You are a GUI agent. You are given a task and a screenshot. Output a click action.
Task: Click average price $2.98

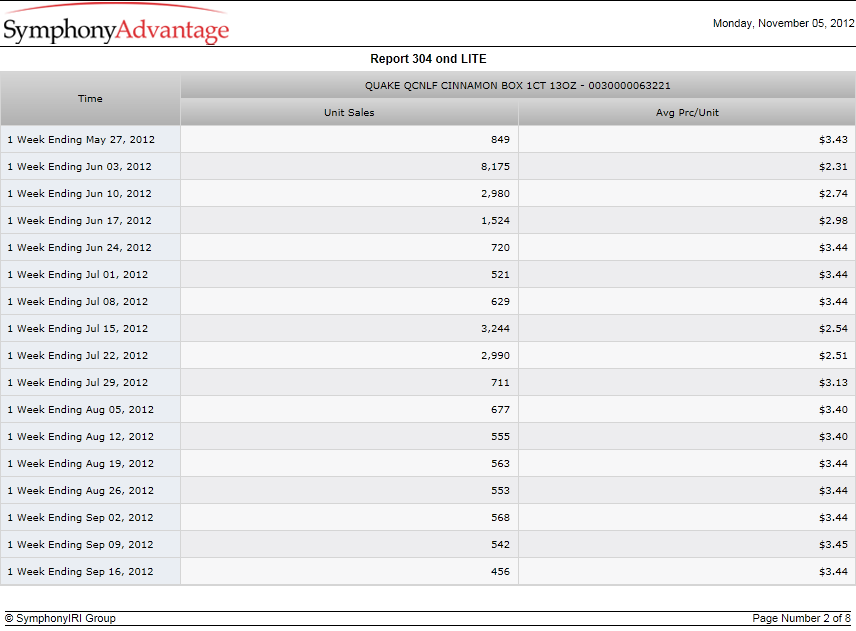pos(833,221)
